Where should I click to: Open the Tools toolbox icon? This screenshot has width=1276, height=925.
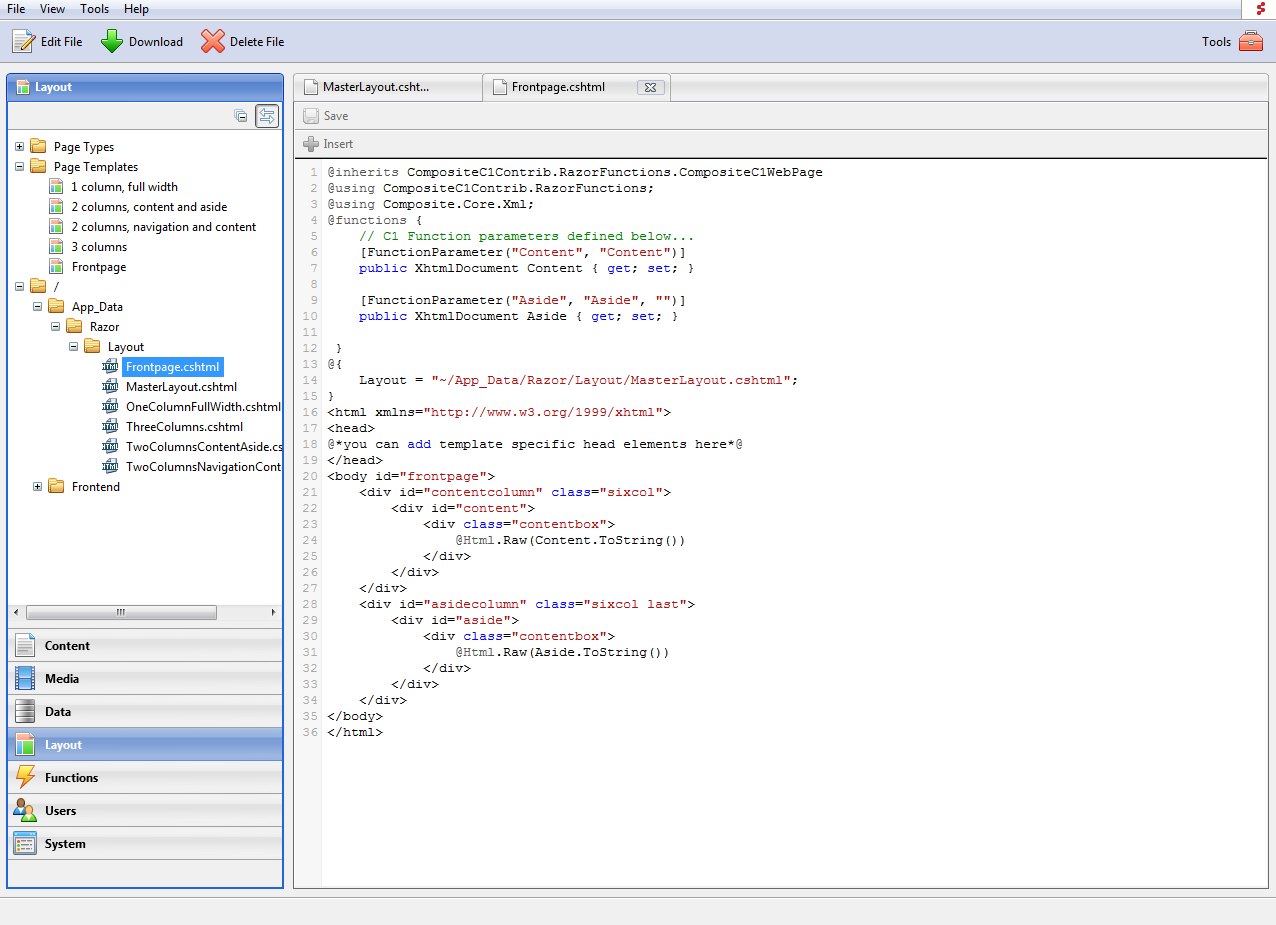click(x=1249, y=42)
